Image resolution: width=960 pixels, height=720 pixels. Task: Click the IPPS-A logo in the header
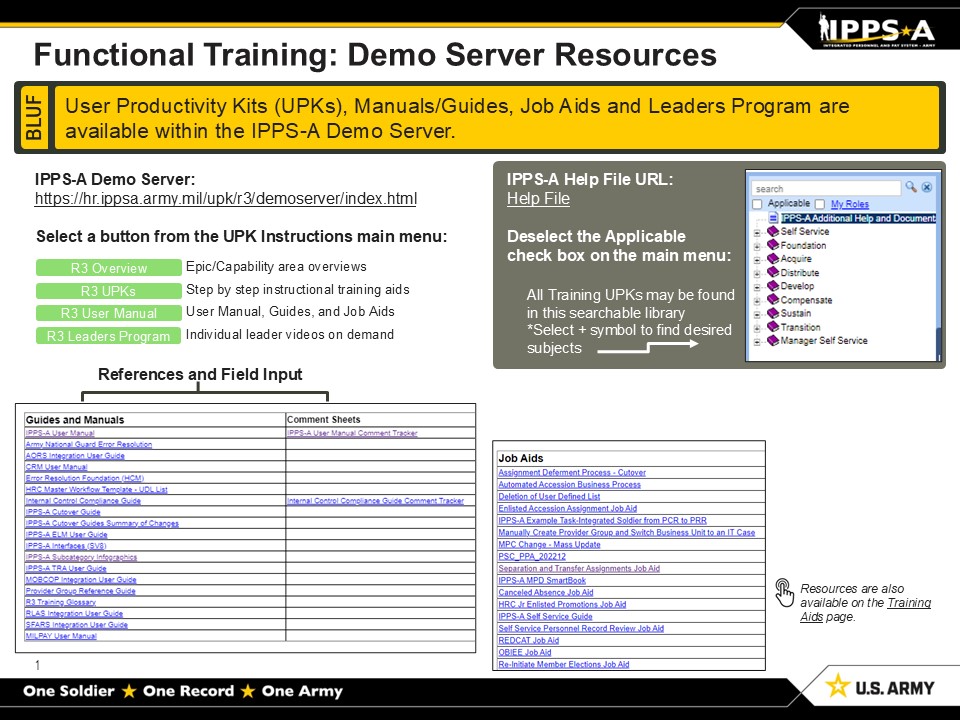[877, 27]
